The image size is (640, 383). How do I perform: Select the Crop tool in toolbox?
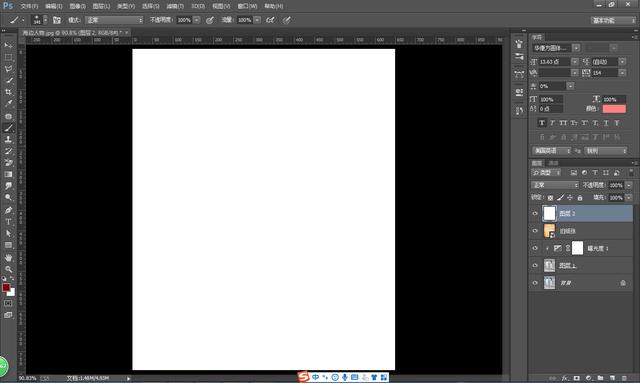[8, 92]
